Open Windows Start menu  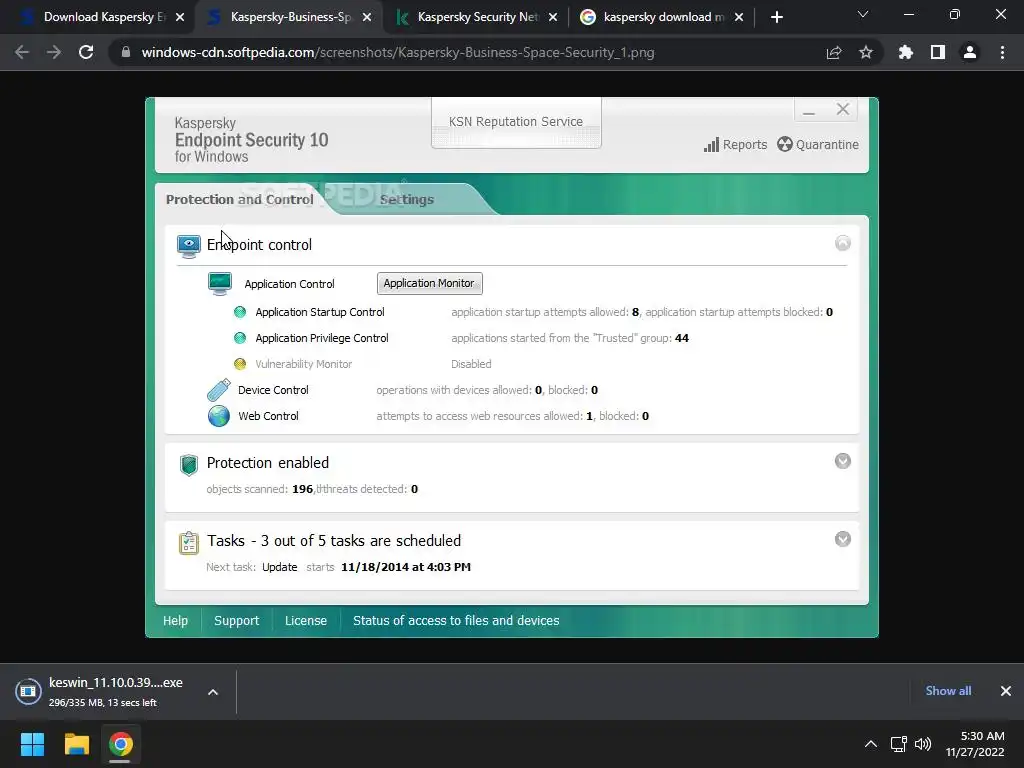[32, 744]
